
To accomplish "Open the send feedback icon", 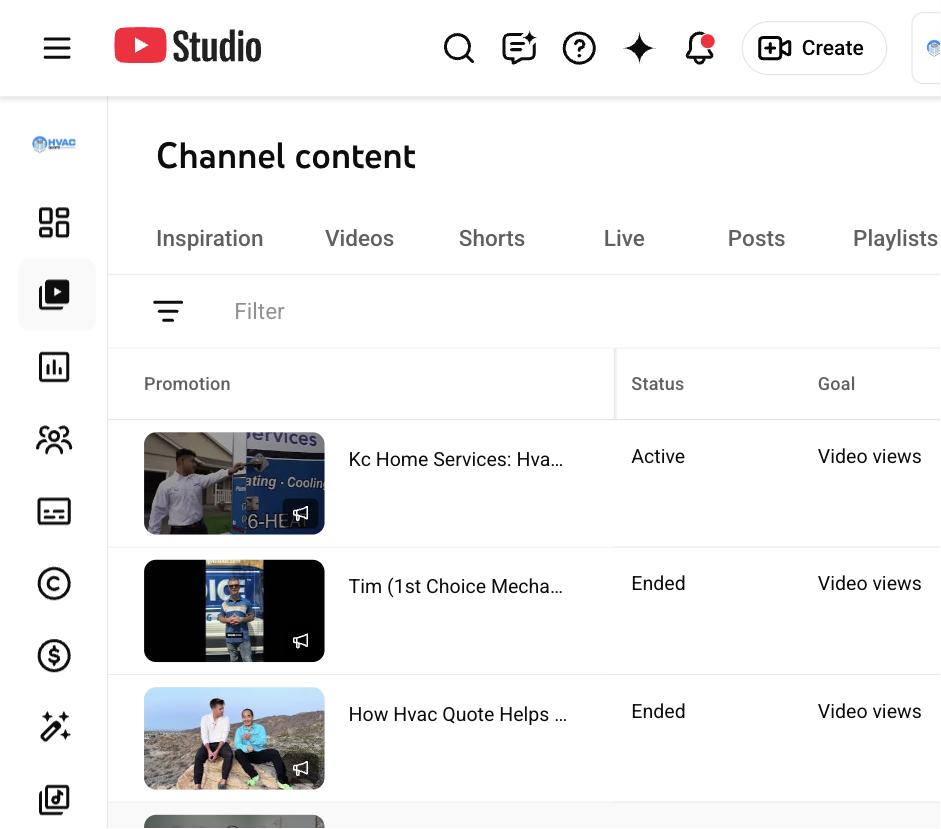I will point(519,47).
